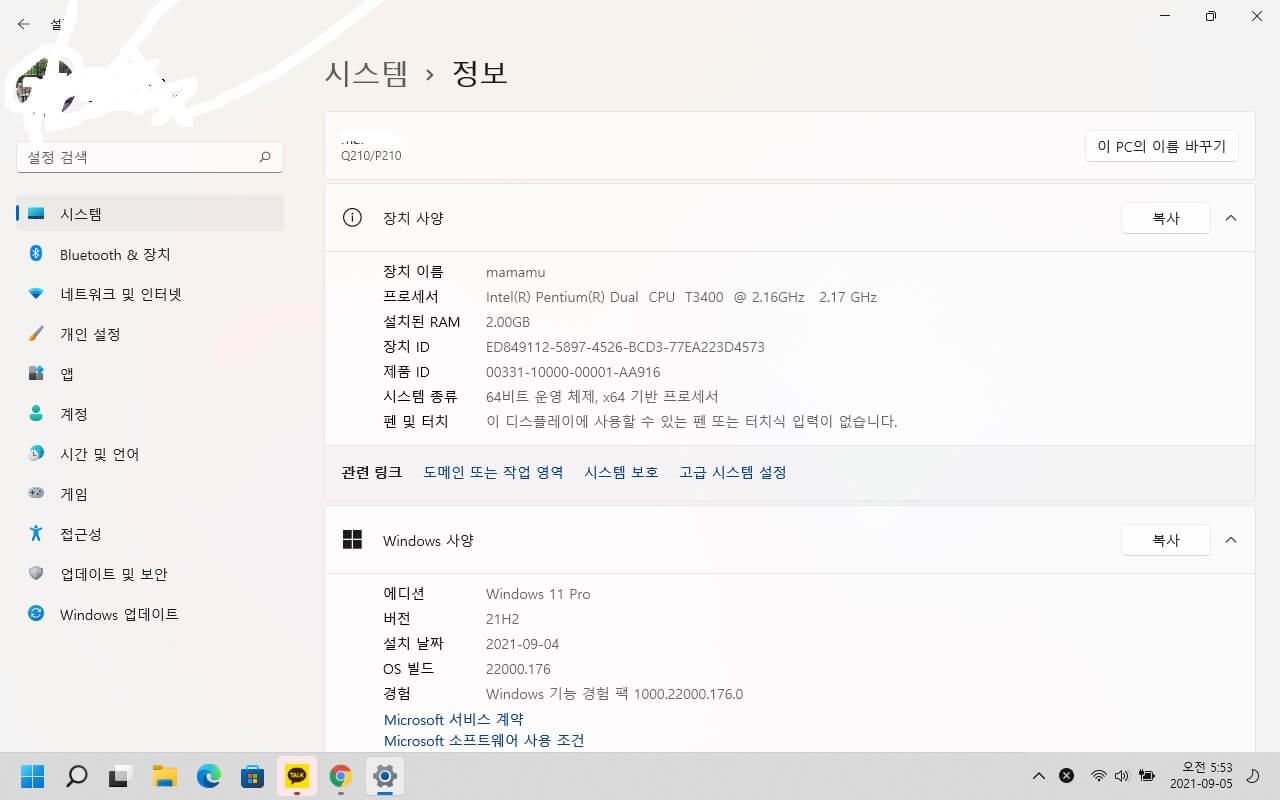
Task: Select the 제품 ID value 00331-10000-00001-AA916
Action: tap(573, 372)
